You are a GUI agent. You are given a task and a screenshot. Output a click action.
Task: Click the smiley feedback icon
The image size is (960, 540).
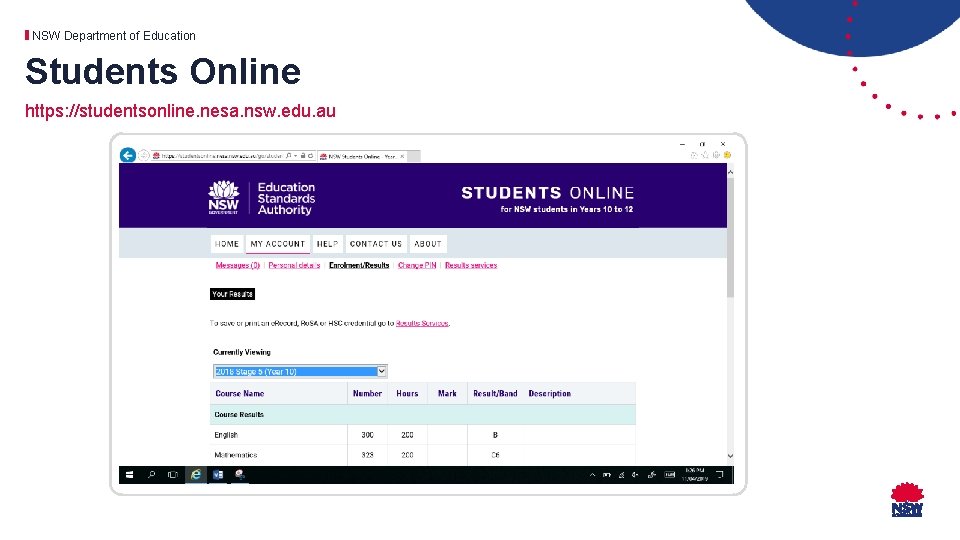pyautogui.click(x=727, y=155)
